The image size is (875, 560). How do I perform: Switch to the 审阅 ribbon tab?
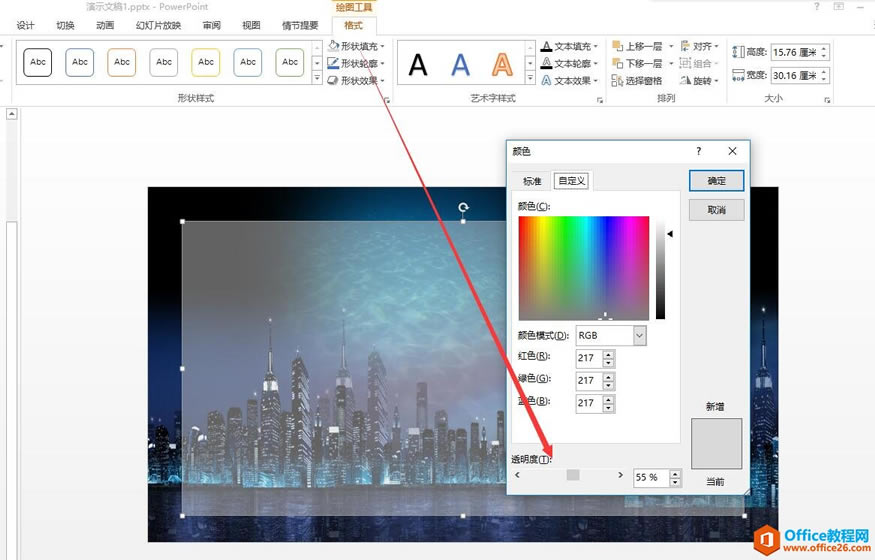[x=211, y=26]
